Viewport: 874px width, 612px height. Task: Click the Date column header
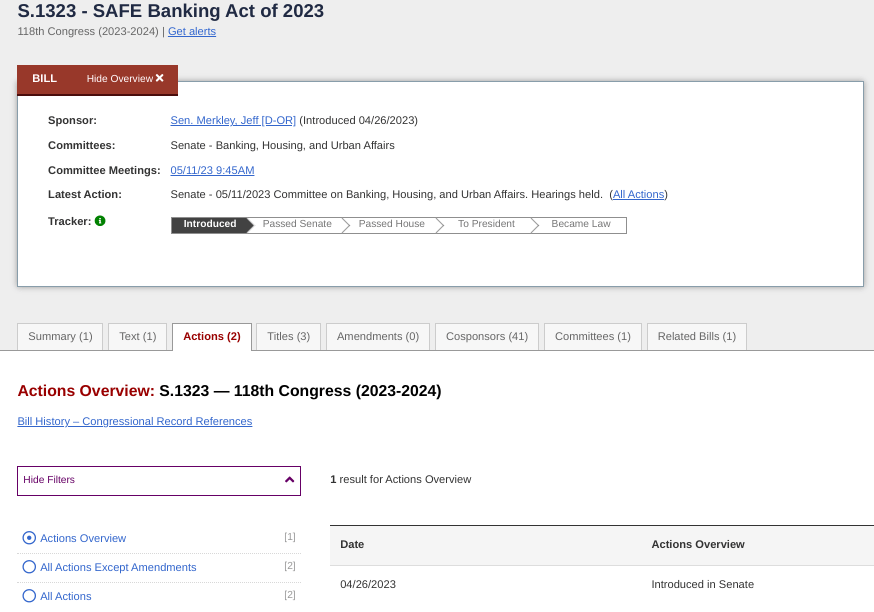click(x=352, y=545)
